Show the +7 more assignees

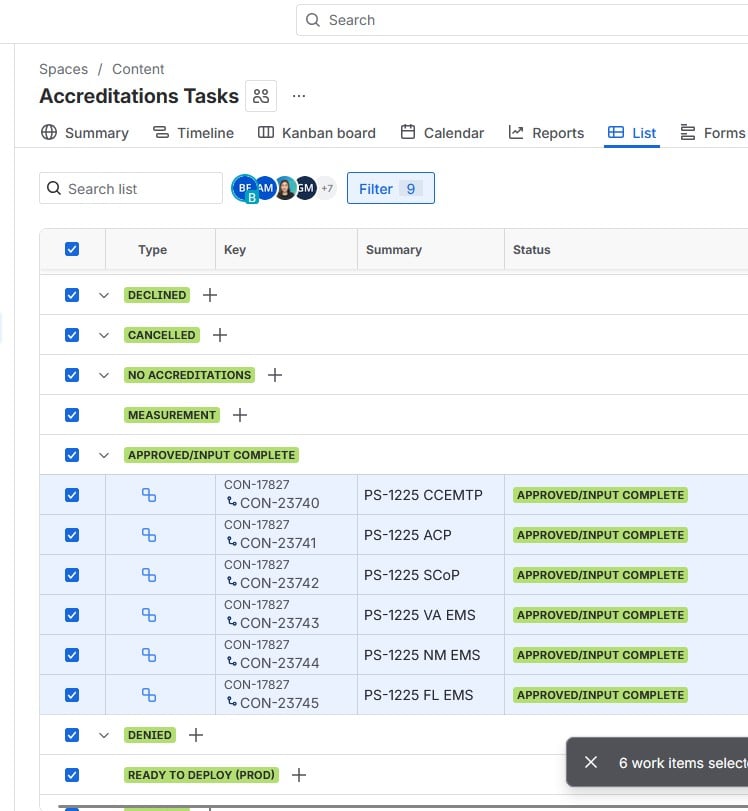(326, 188)
